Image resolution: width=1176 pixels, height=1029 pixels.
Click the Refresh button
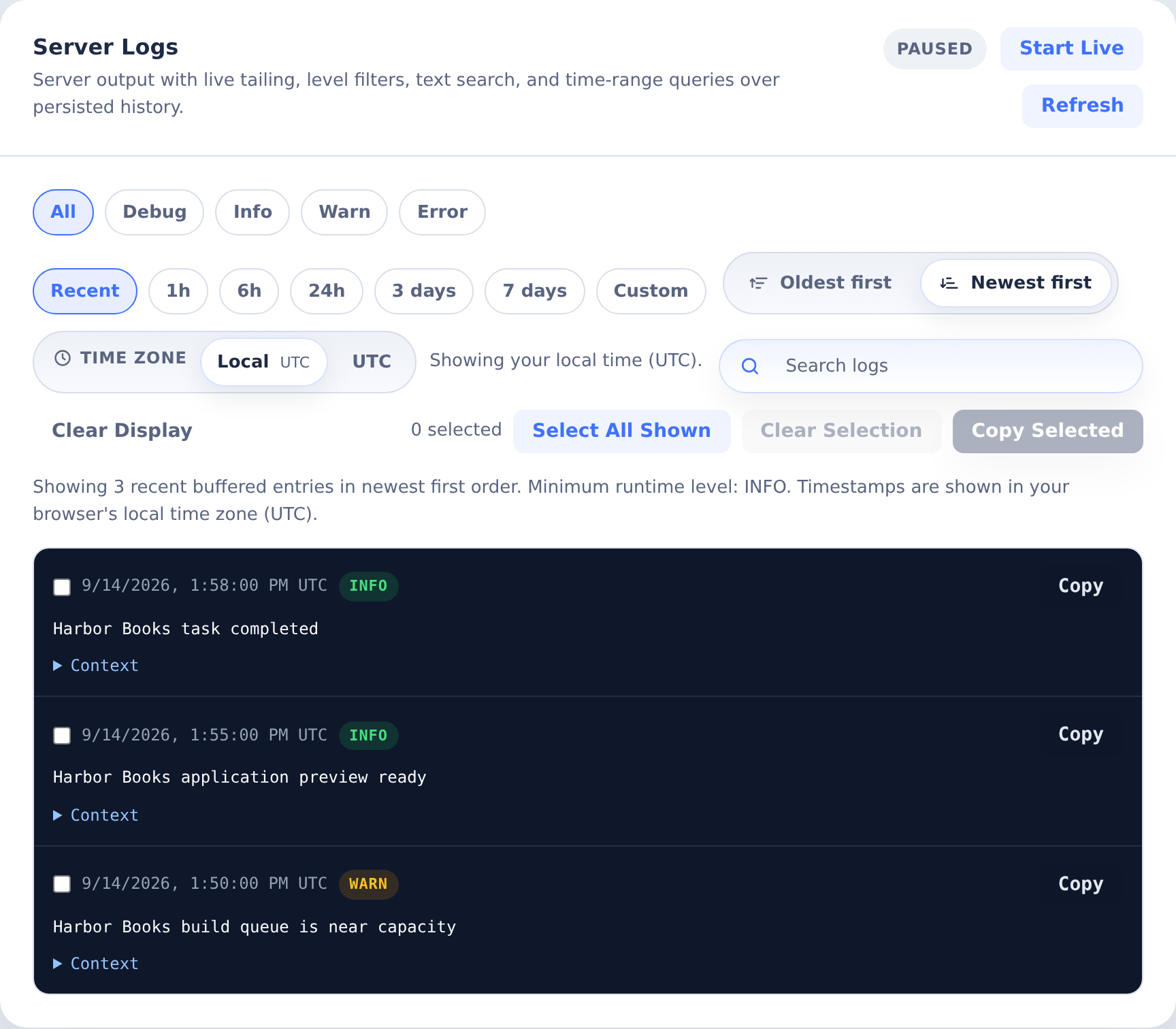click(1083, 106)
